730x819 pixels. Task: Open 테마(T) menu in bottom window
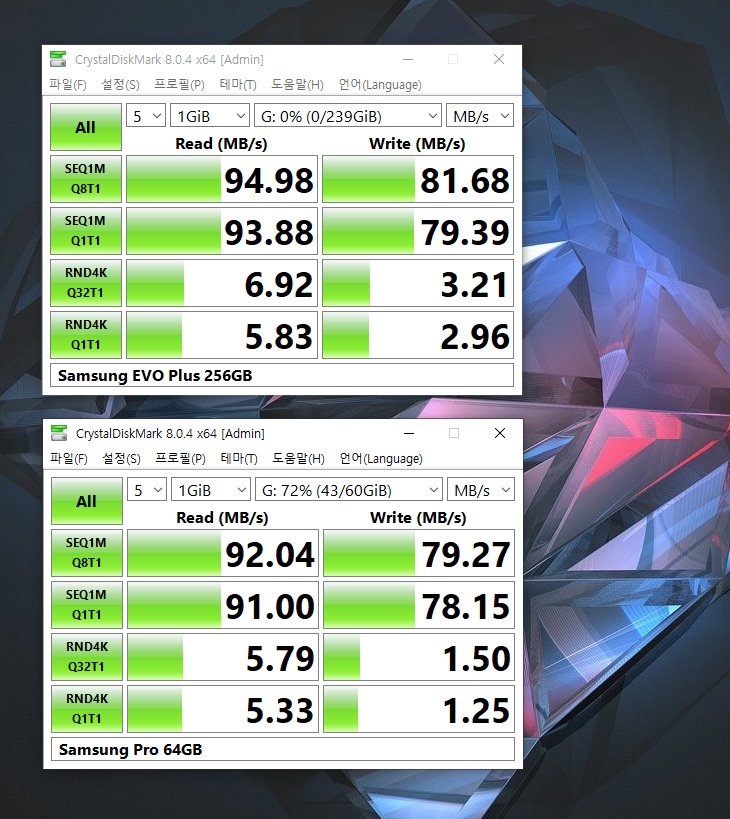point(239,459)
